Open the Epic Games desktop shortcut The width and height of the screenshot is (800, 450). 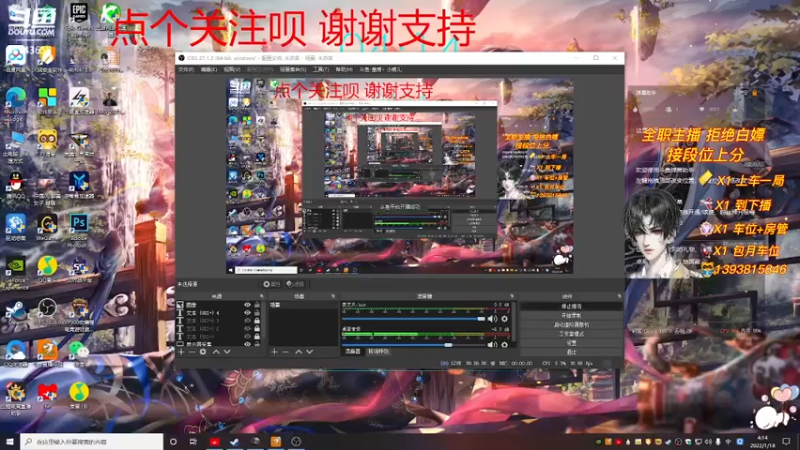(x=79, y=19)
